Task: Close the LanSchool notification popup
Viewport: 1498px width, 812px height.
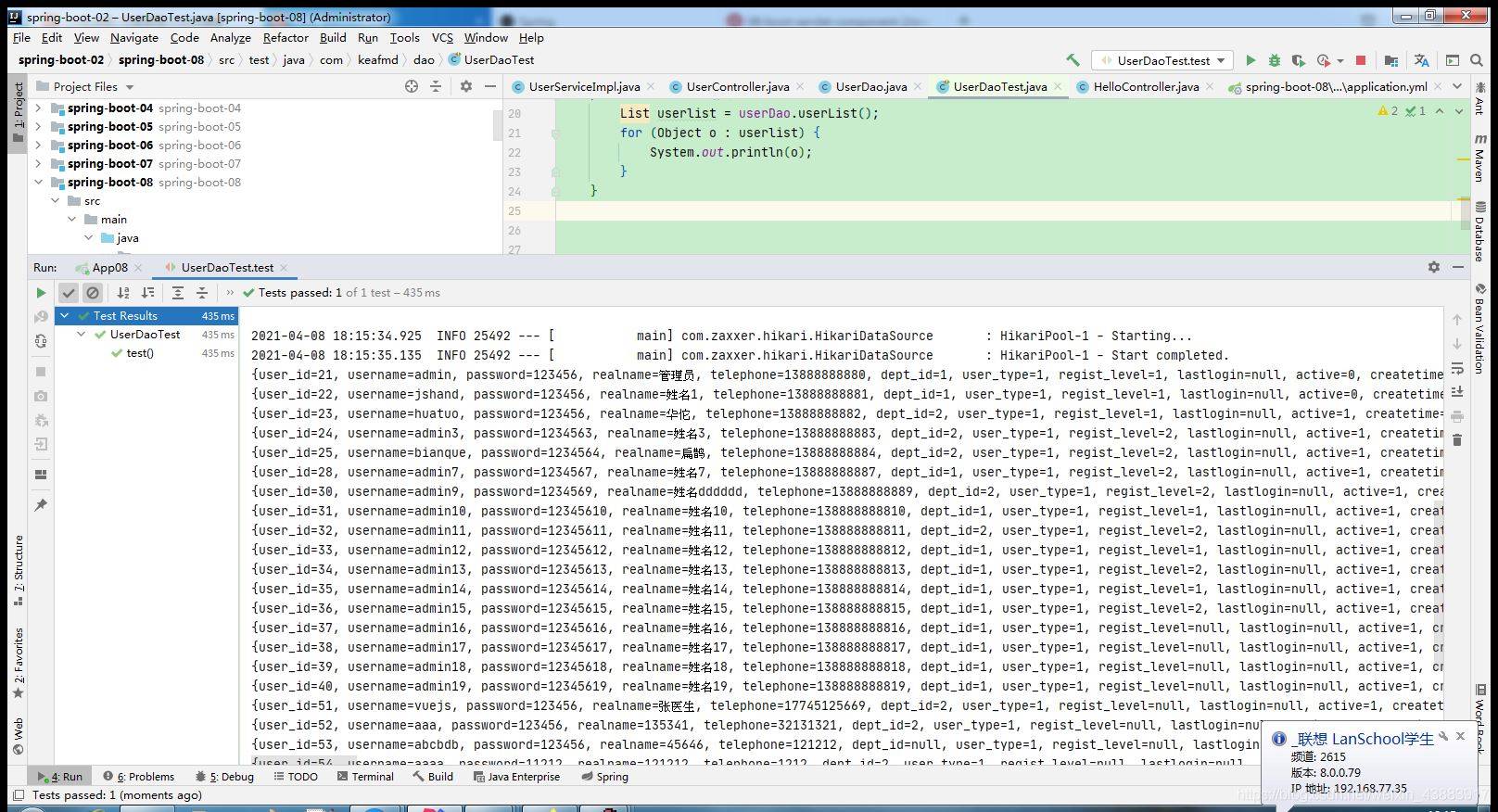Action: click(x=1460, y=736)
